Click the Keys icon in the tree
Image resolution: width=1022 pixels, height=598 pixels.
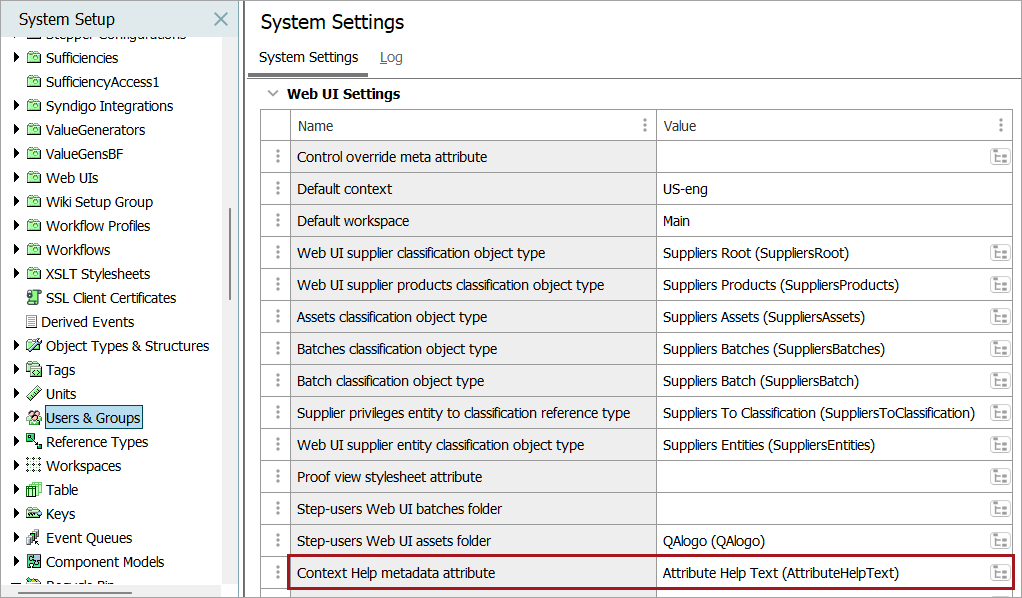click(34, 514)
